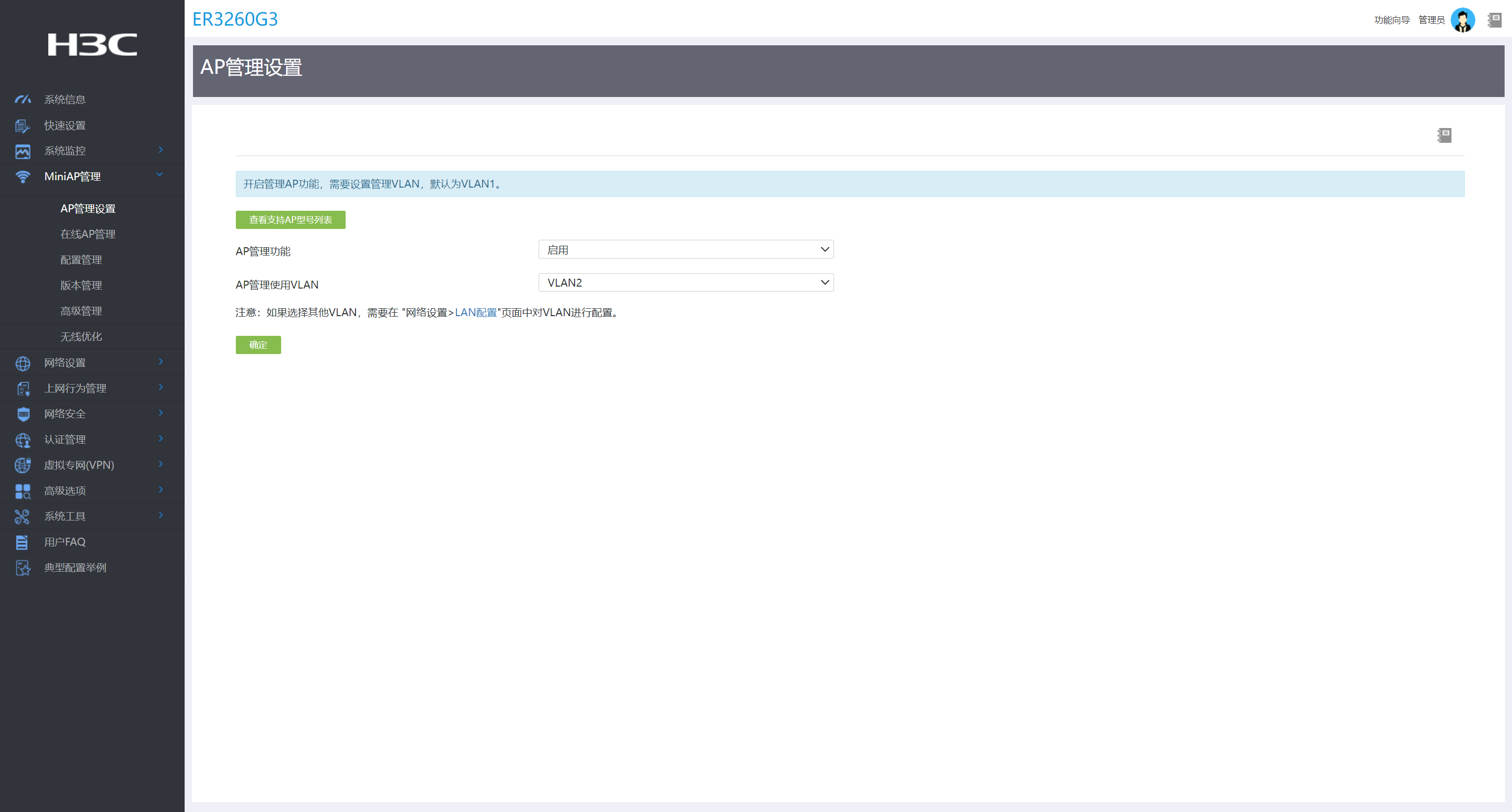Select the 无线优化 submenu item
The image size is (1512, 812).
pyautogui.click(x=81, y=336)
